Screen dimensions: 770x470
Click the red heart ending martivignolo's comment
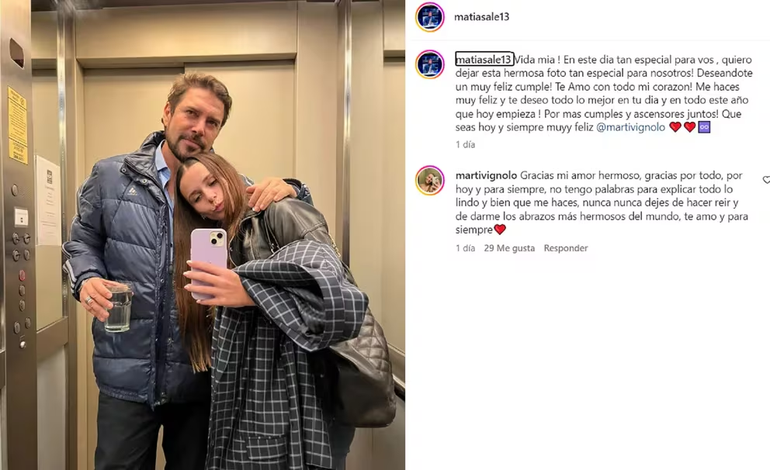pyautogui.click(x=500, y=229)
